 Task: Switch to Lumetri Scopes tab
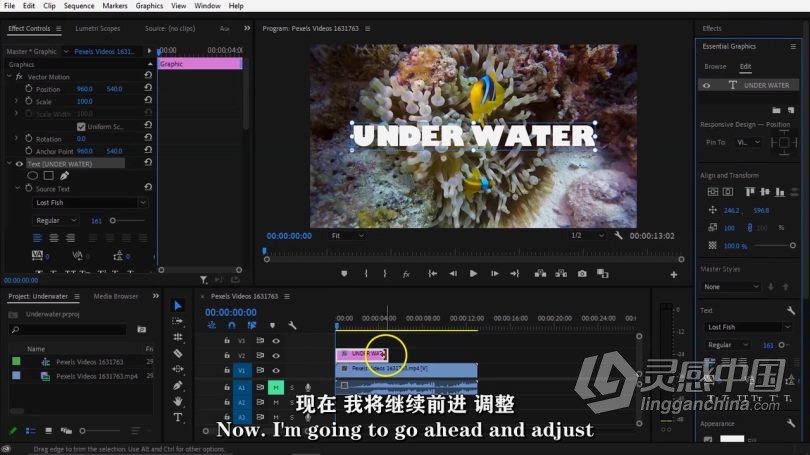pyautogui.click(x=98, y=28)
